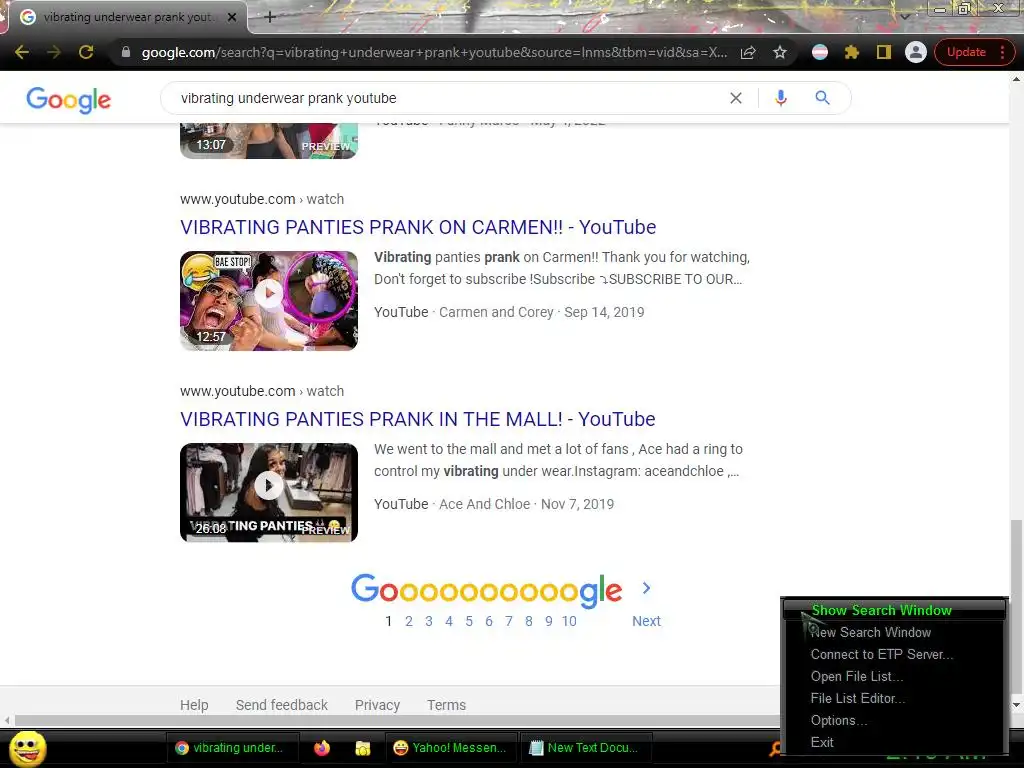Viewport: 1024px width, 768px height.
Task: Go to results page 3
Action: coord(429,621)
